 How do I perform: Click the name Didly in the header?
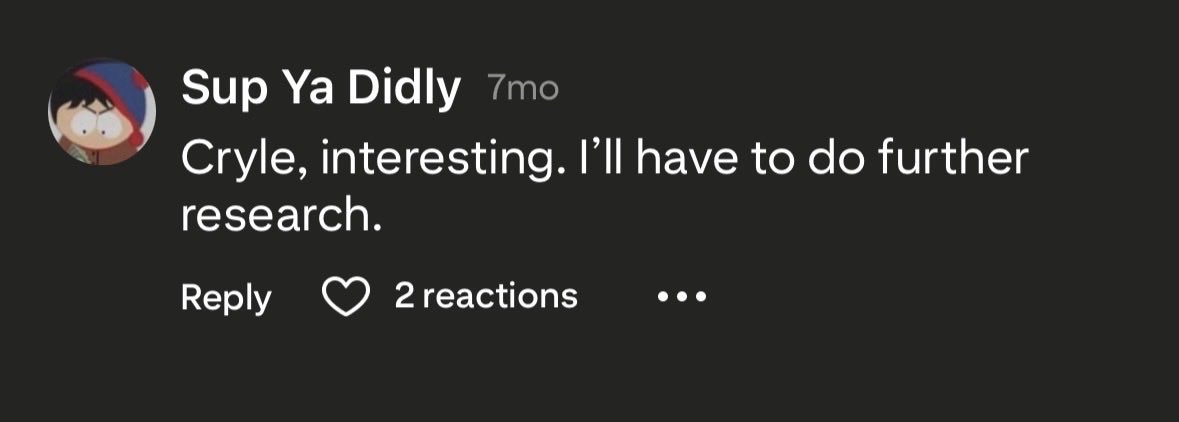pos(405,90)
